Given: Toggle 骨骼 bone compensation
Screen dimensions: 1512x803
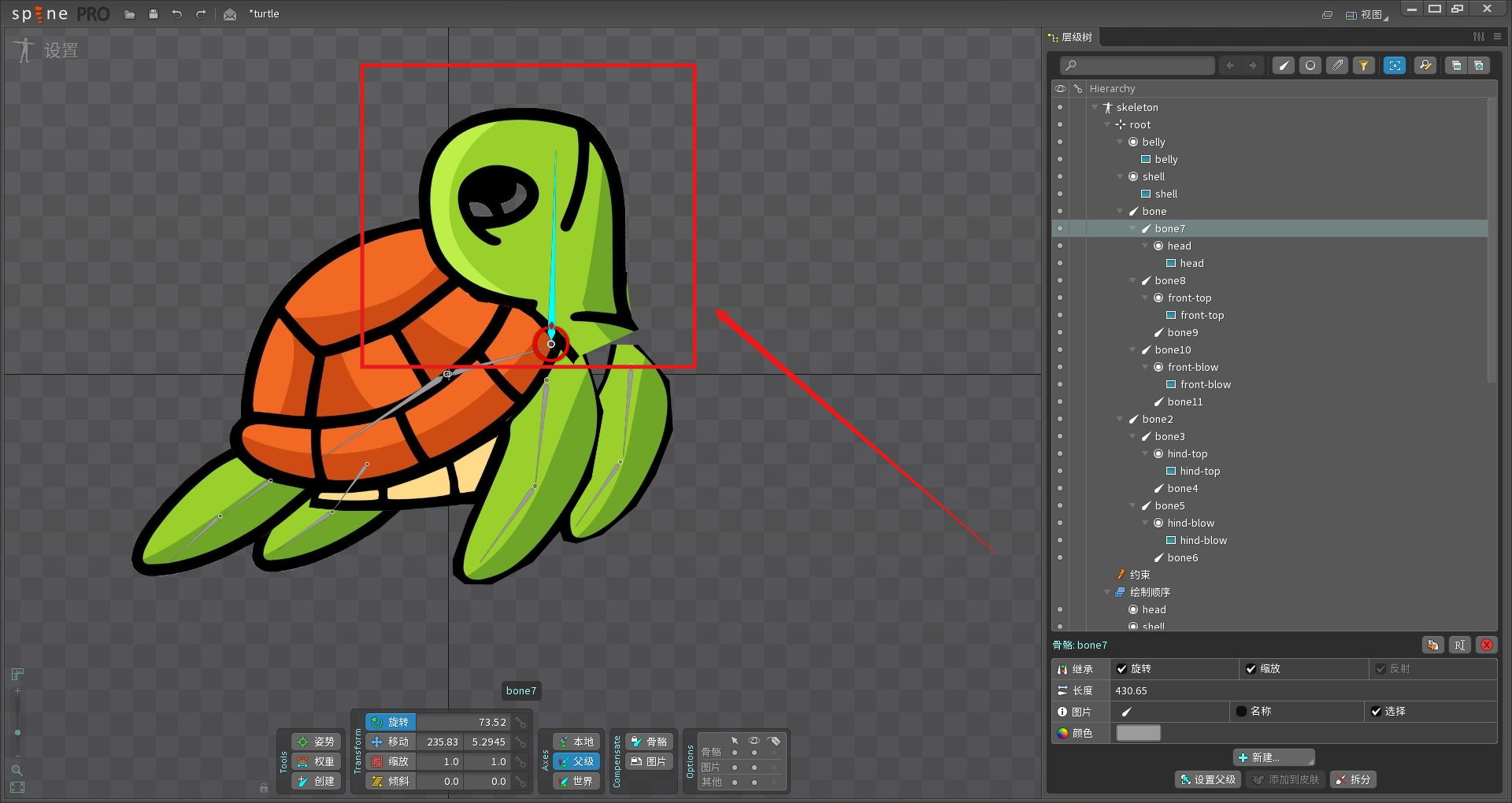Looking at the screenshot, I should 650,742.
